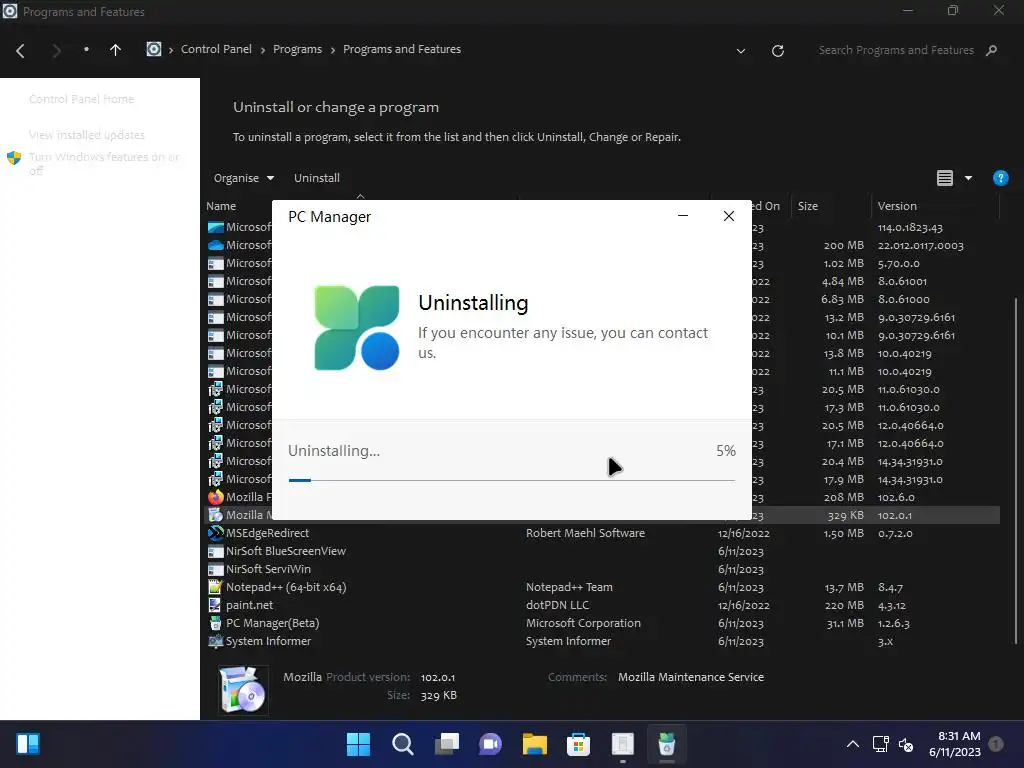The image size is (1024, 768).
Task: Expand the address bar history dropdown
Action: coord(741,51)
